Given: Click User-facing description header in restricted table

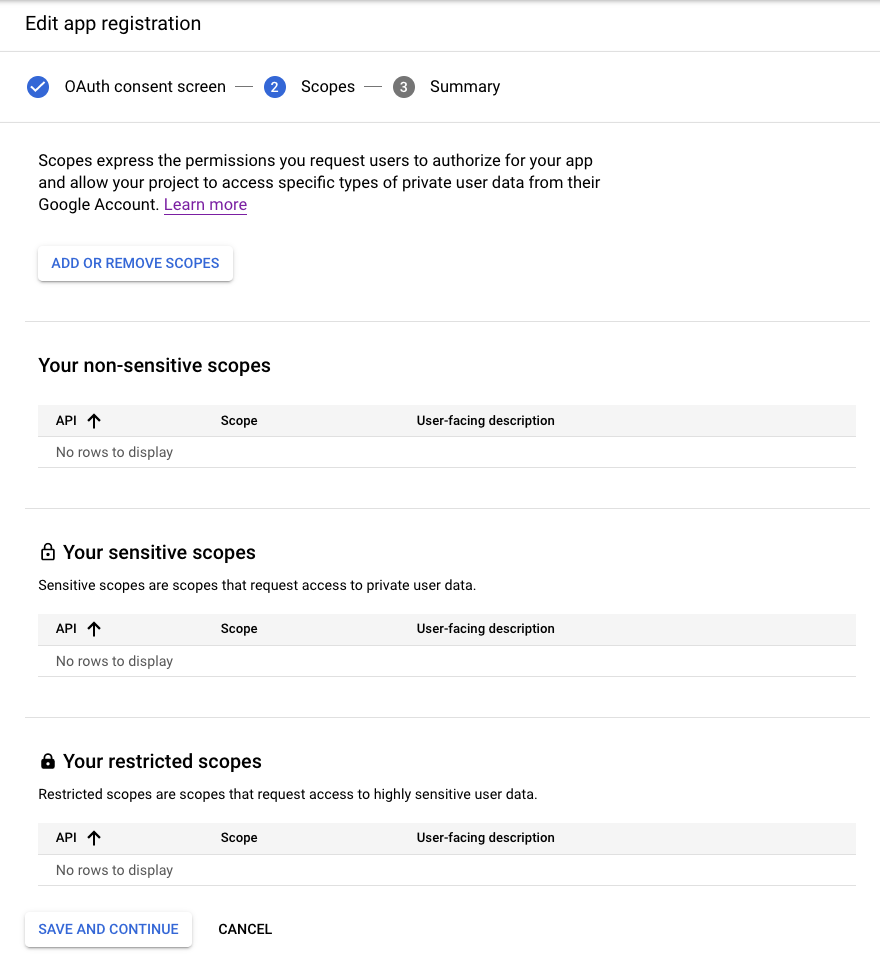Looking at the screenshot, I should point(486,838).
